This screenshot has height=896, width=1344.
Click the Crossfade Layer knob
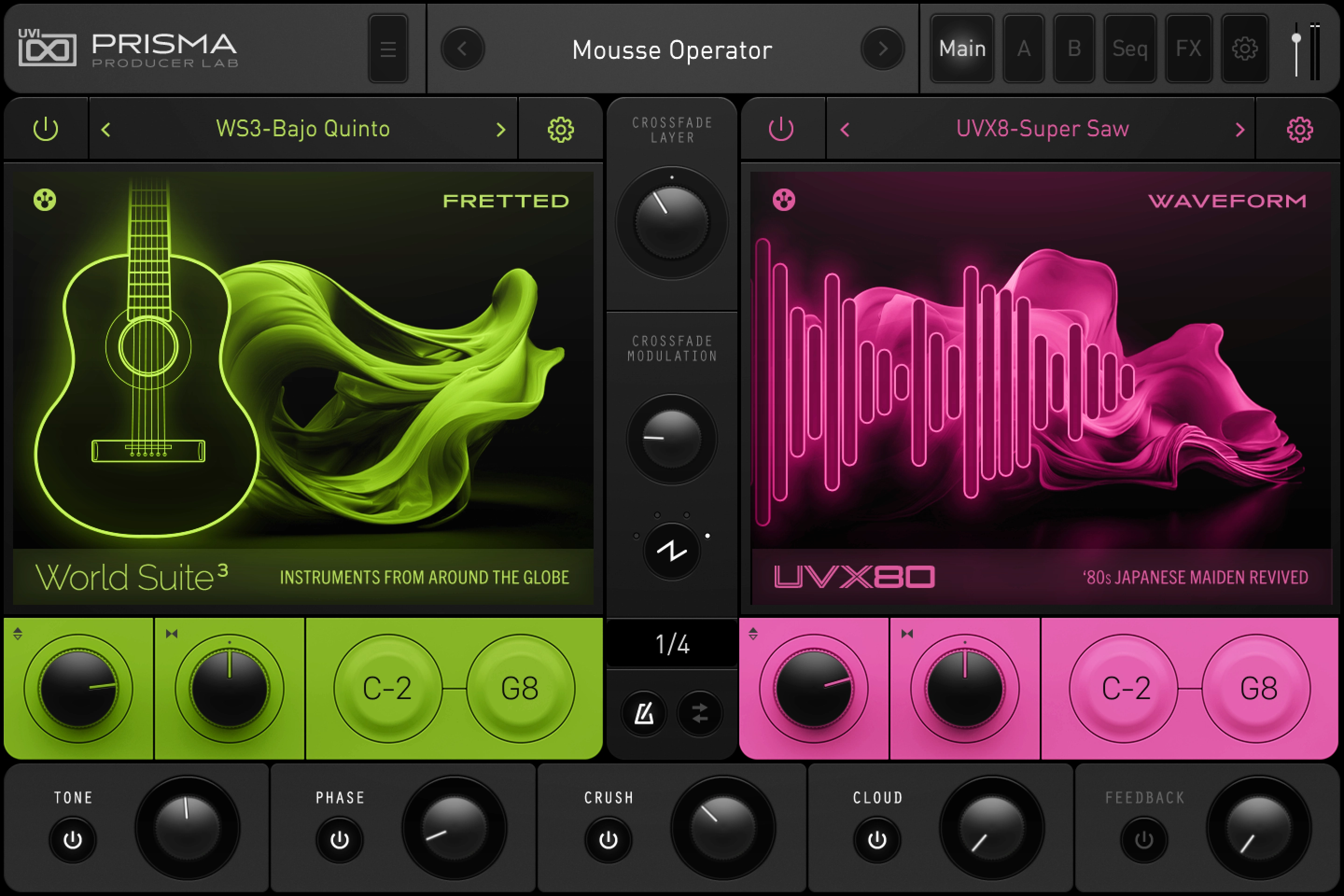click(672, 222)
